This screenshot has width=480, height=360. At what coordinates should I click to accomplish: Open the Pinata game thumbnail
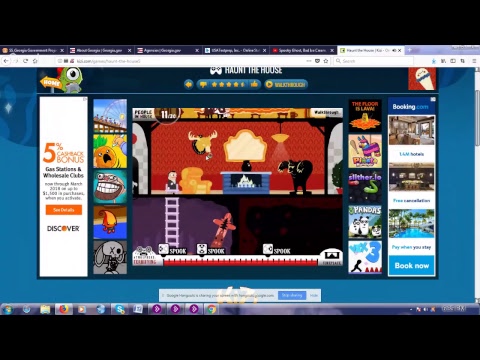click(x=365, y=151)
